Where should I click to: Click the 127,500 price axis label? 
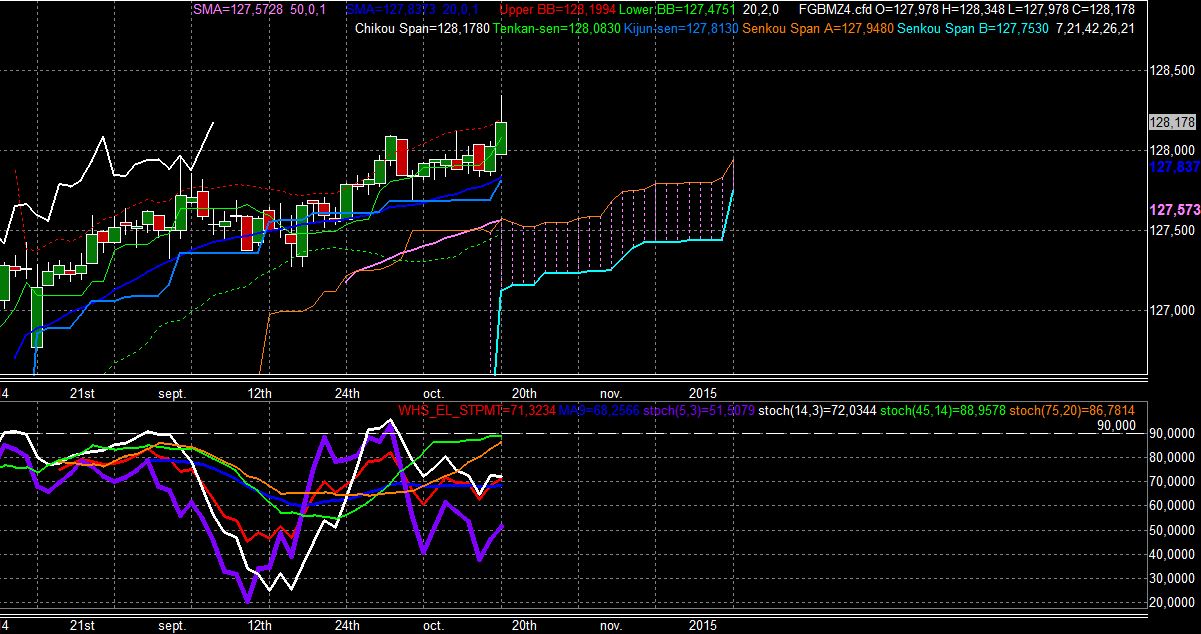click(1173, 231)
